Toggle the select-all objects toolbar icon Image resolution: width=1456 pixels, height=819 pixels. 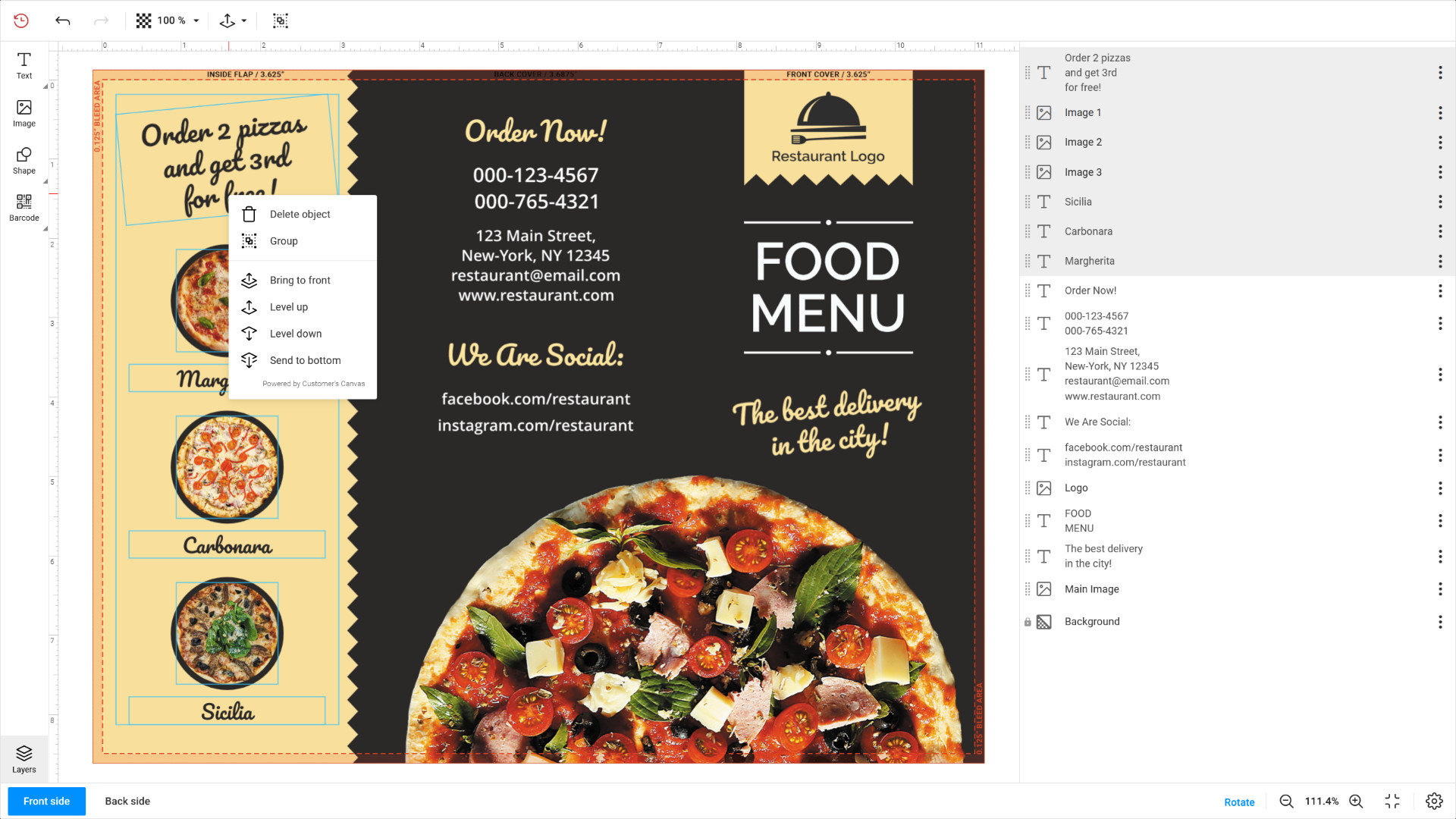281,20
